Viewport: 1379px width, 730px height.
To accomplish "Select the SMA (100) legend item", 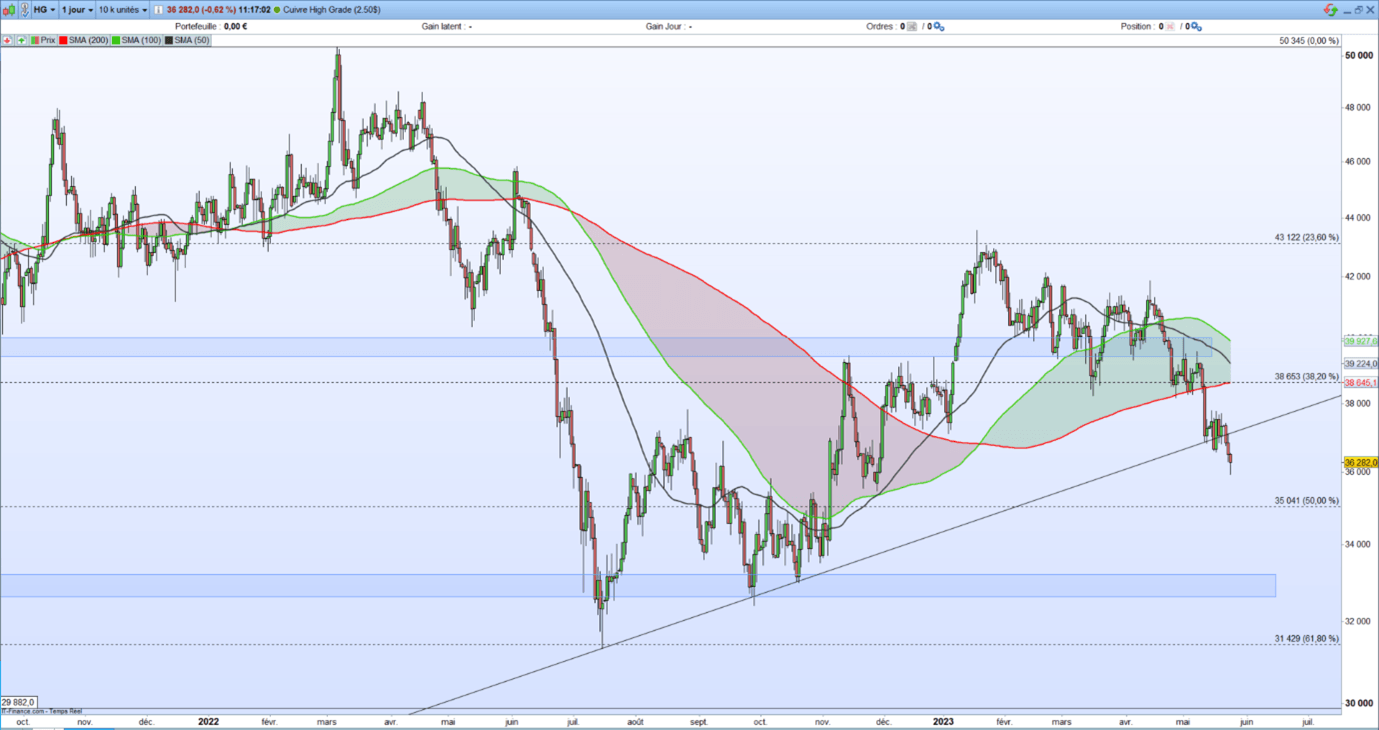I will [x=136, y=40].
